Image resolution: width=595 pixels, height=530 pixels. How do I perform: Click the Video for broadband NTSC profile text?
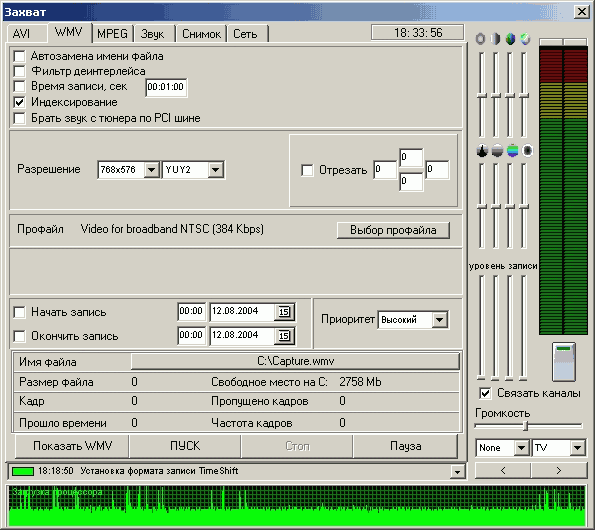click(x=172, y=229)
